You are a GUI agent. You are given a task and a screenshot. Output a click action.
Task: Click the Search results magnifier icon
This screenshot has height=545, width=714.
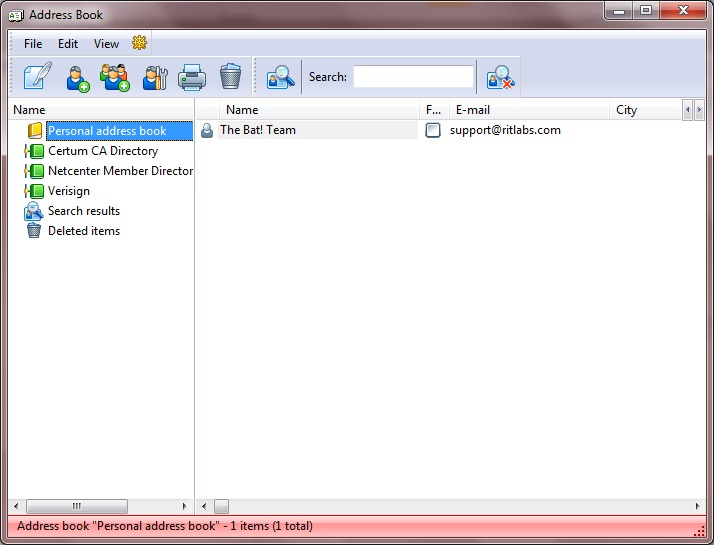point(34,211)
